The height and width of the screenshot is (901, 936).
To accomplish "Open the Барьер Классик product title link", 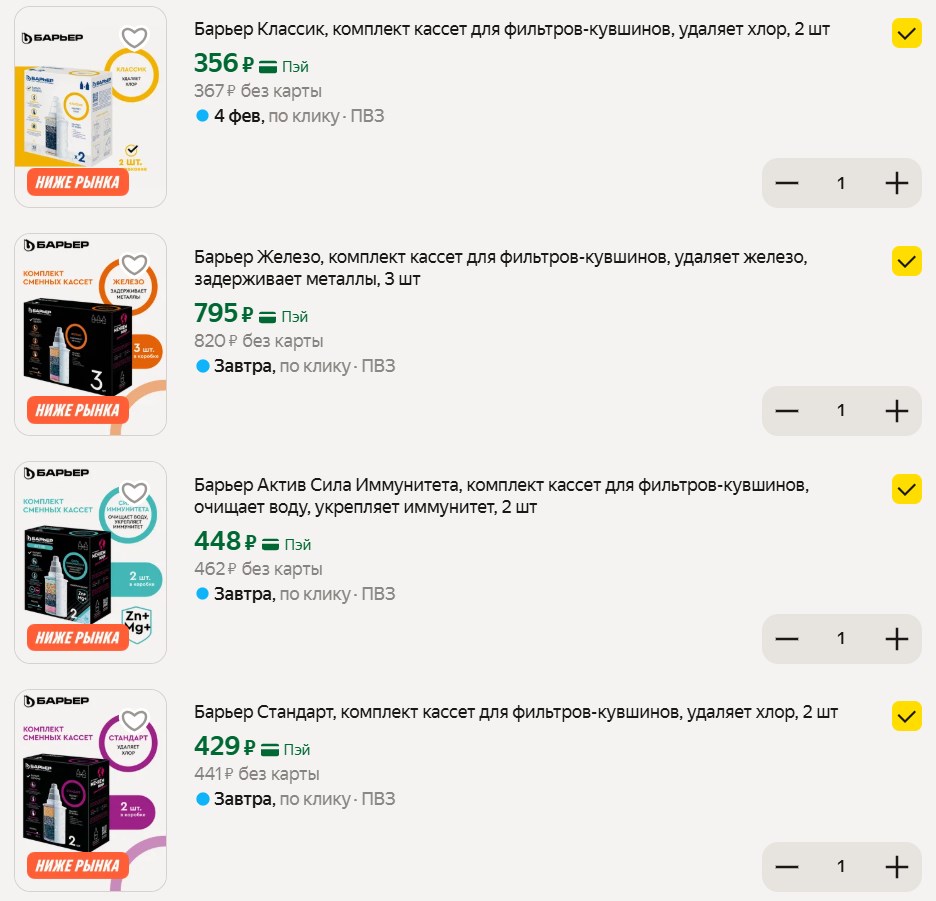I will [x=512, y=30].
